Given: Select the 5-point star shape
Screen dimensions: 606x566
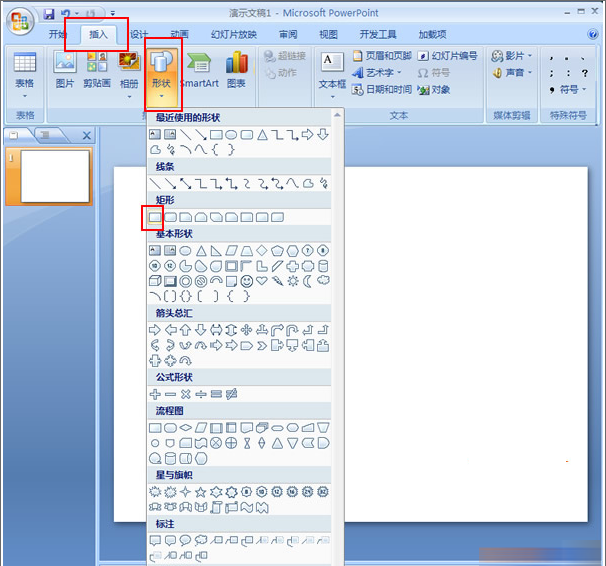Looking at the screenshot, I should [201, 492].
